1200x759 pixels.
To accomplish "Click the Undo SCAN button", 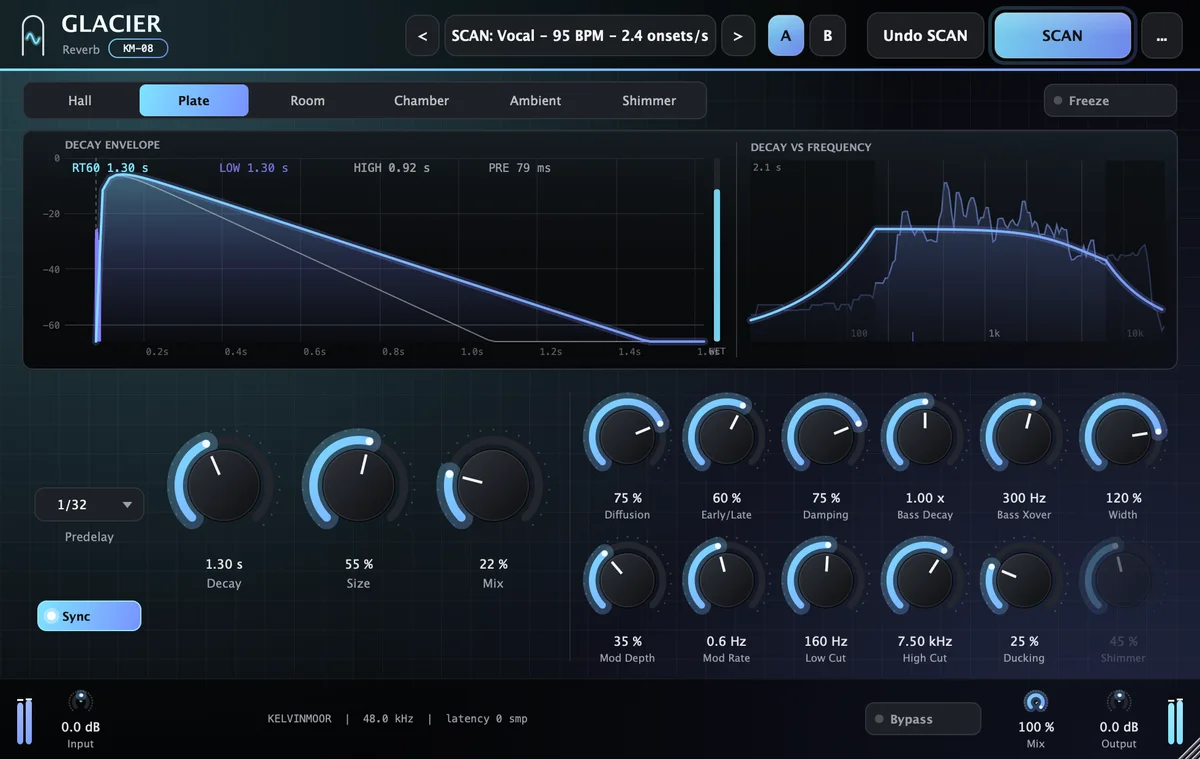I will 925,36.
